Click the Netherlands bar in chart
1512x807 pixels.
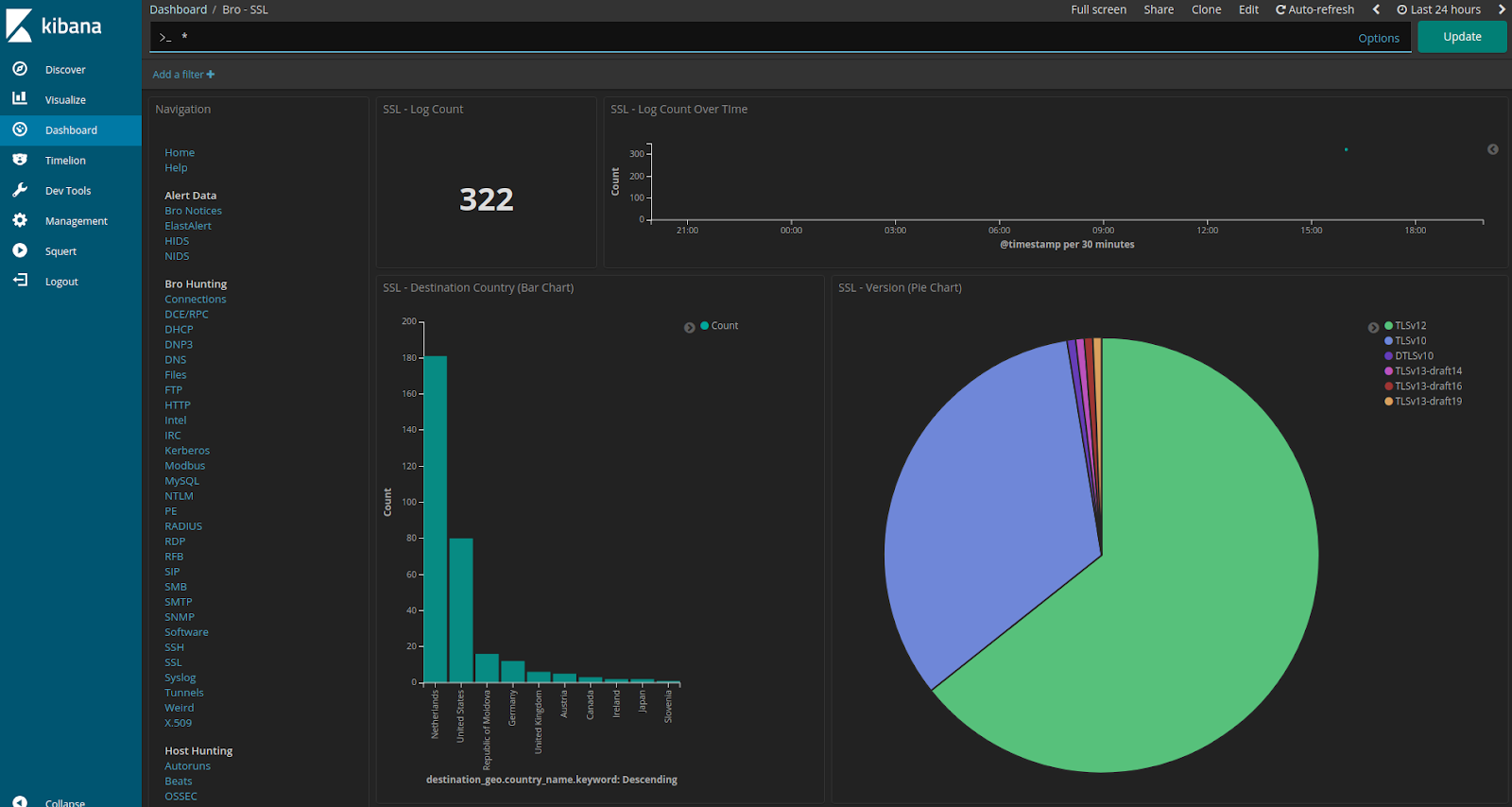pos(435,520)
